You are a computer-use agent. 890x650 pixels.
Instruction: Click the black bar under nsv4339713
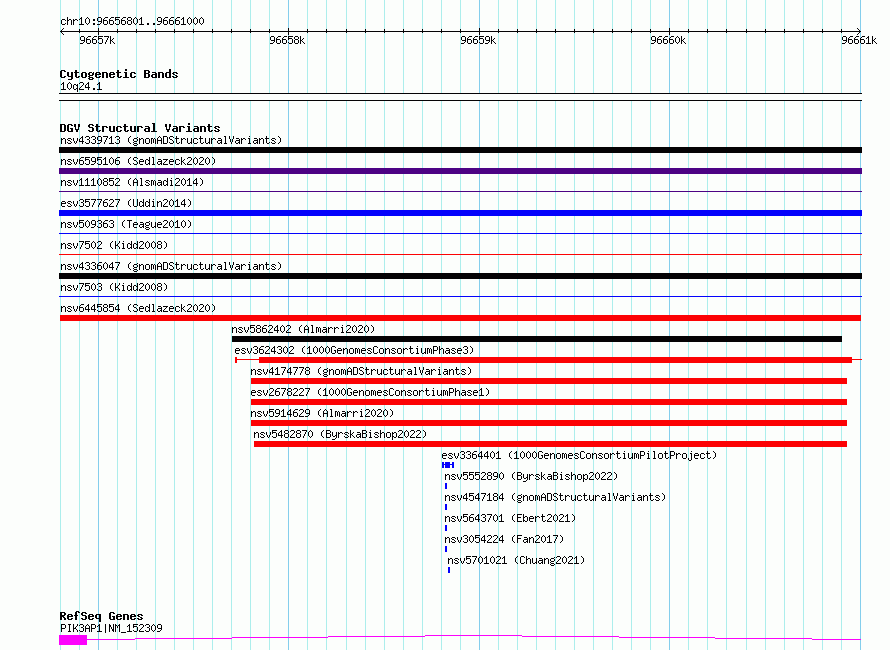460,150
